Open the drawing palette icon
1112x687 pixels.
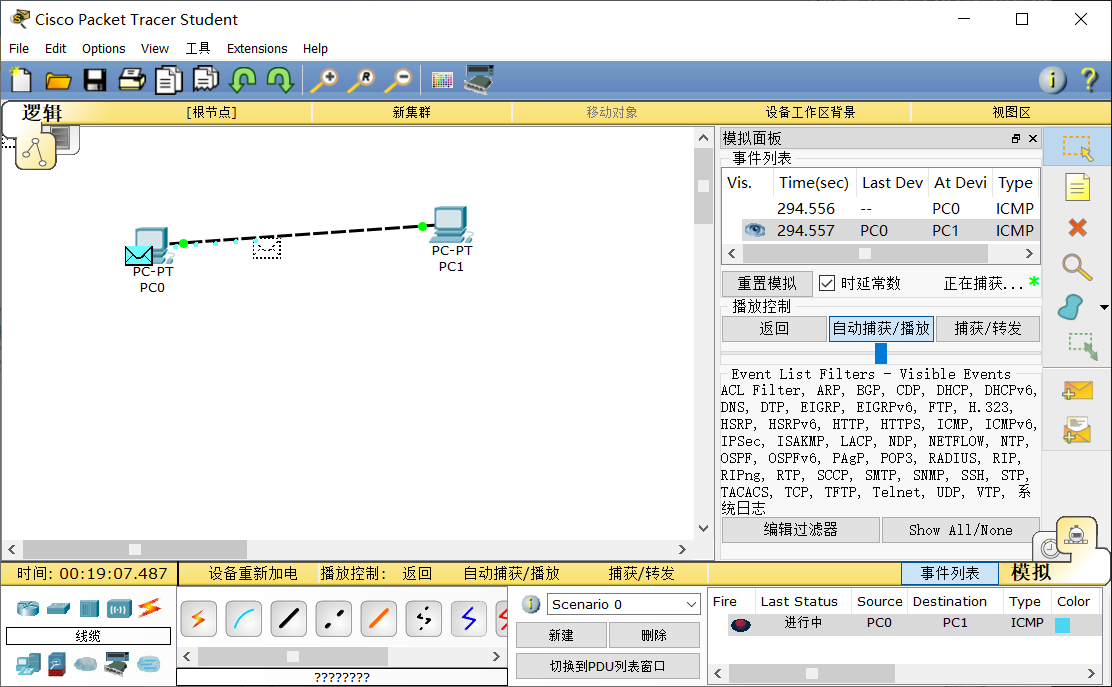[442, 80]
